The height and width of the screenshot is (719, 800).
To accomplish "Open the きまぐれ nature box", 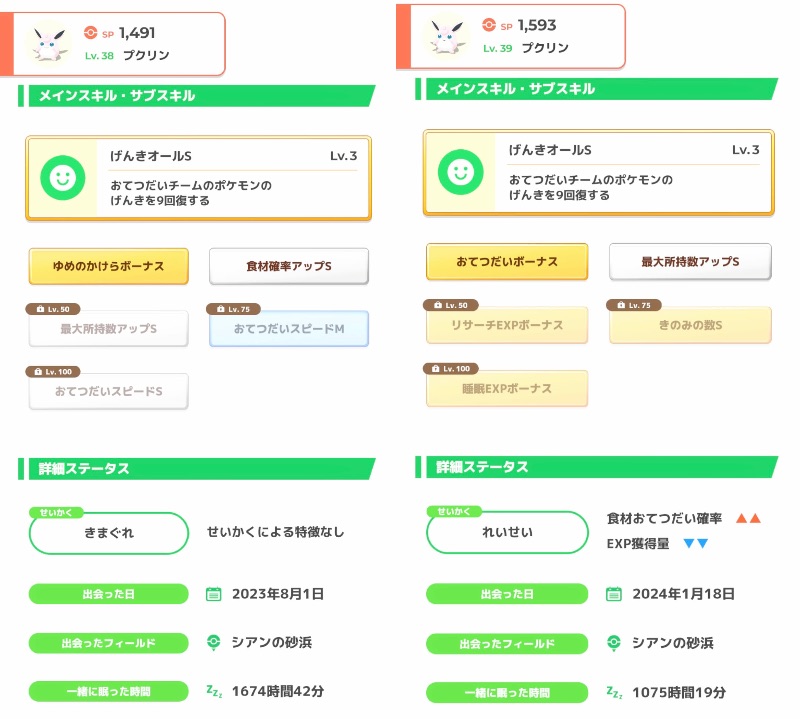I will (x=109, y=533).
